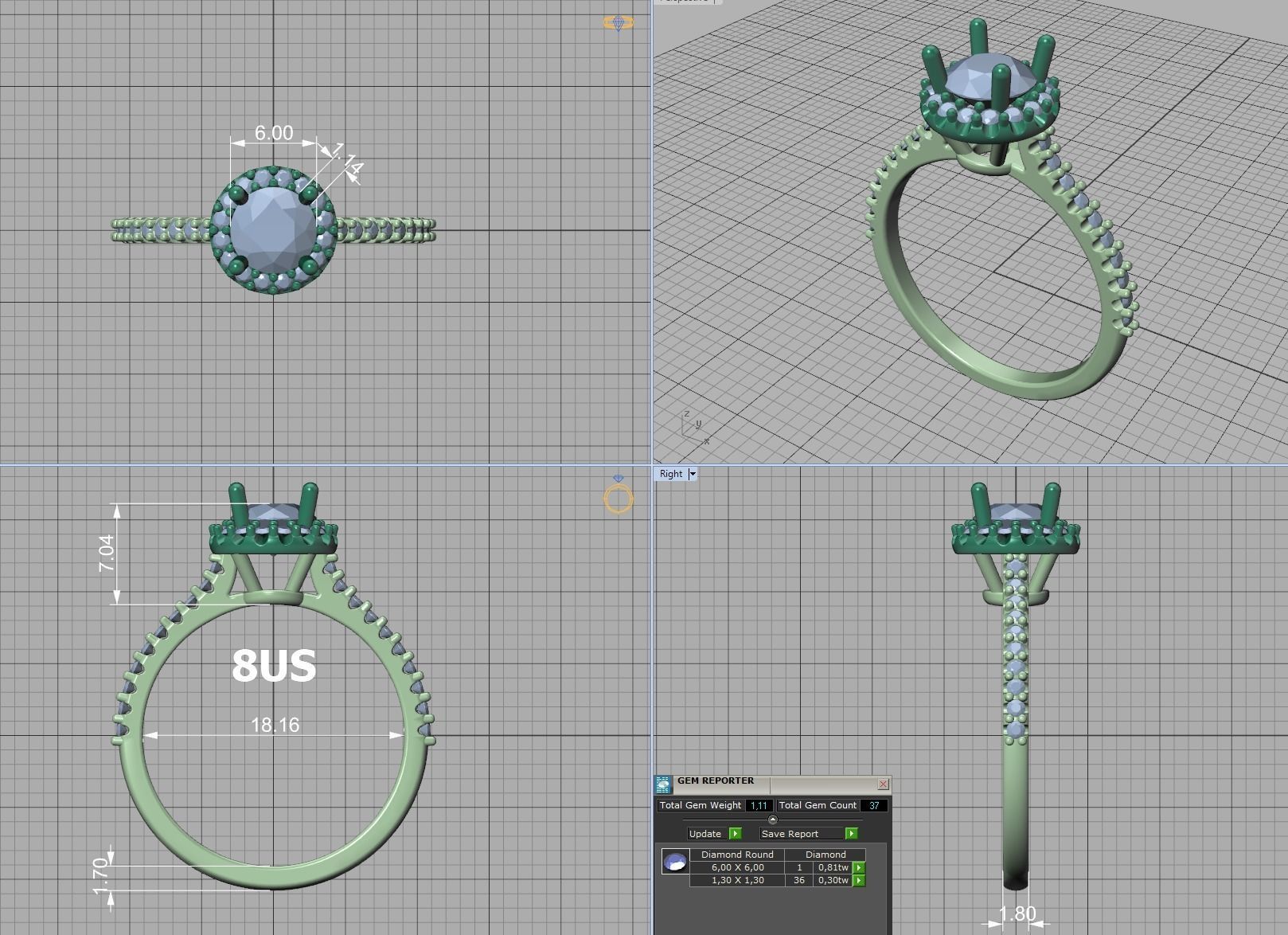Collapse the Gem Reporter summary with the chevron
Viewport: 1288px width, 935px height.
772,819
